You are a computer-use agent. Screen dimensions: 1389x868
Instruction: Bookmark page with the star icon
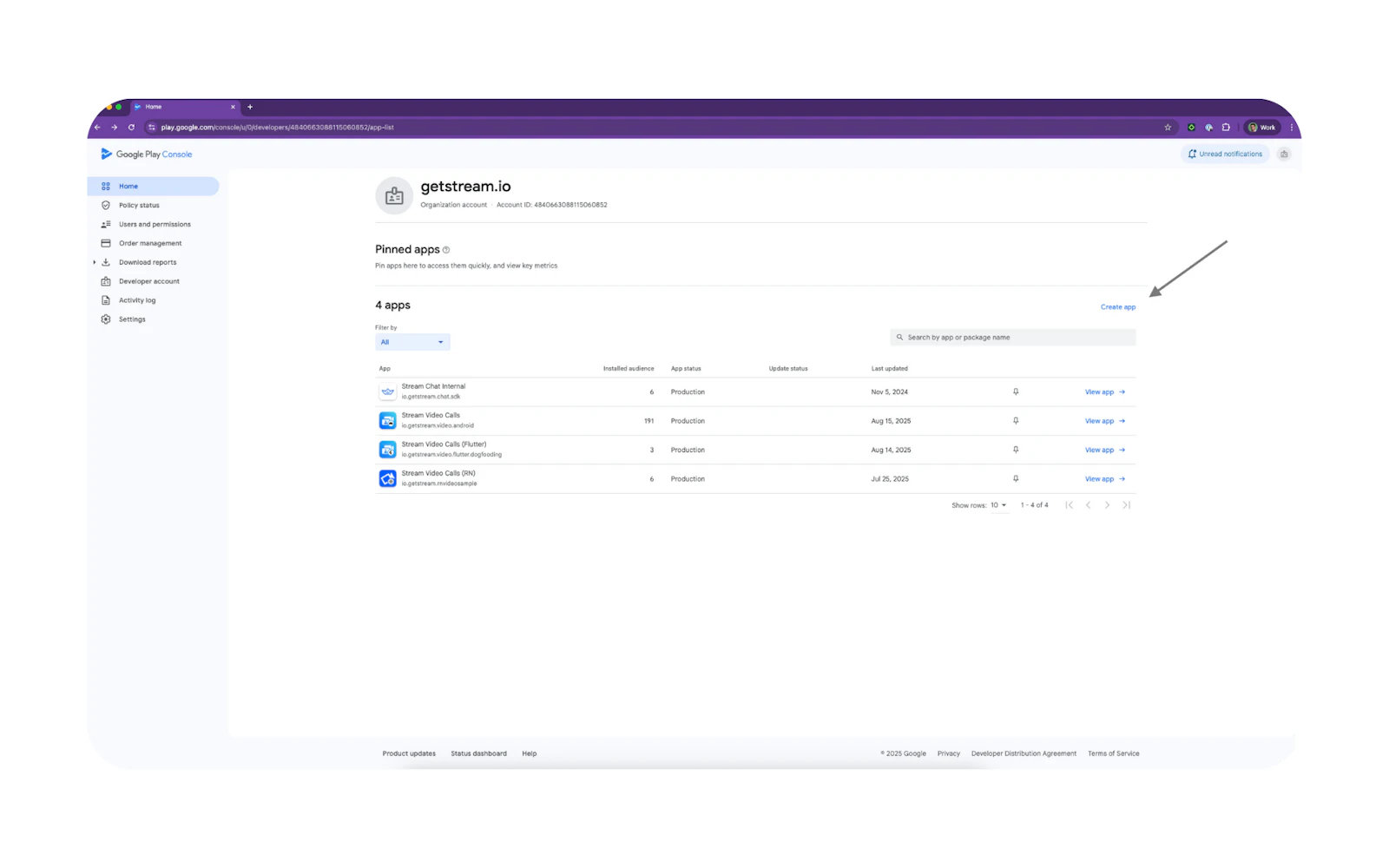pos(1168,128)
